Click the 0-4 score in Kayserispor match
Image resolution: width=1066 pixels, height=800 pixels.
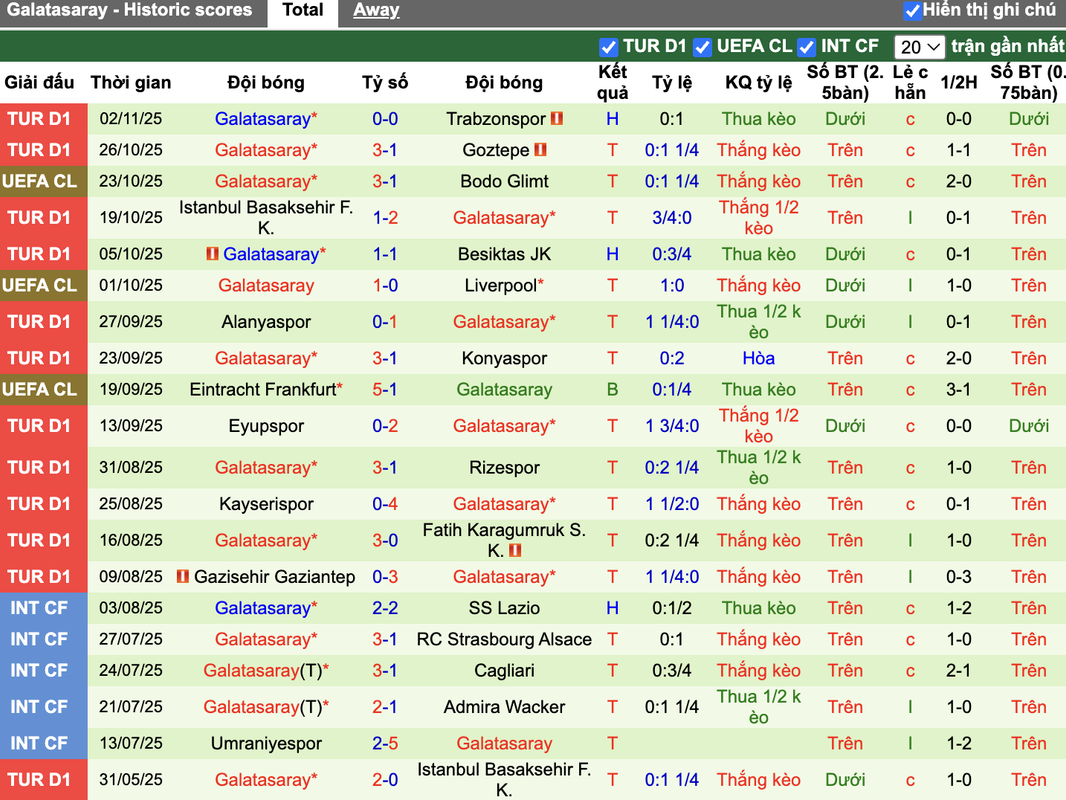coord(385,504)
